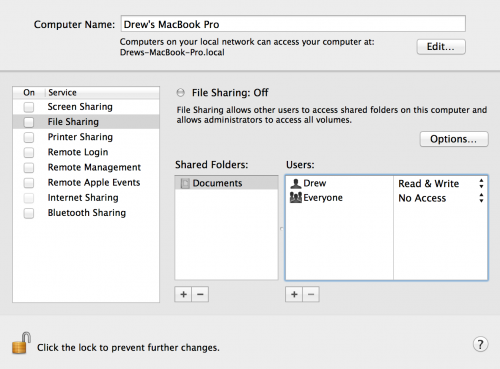Click the lock icon to prevent changes

(21, 343)
